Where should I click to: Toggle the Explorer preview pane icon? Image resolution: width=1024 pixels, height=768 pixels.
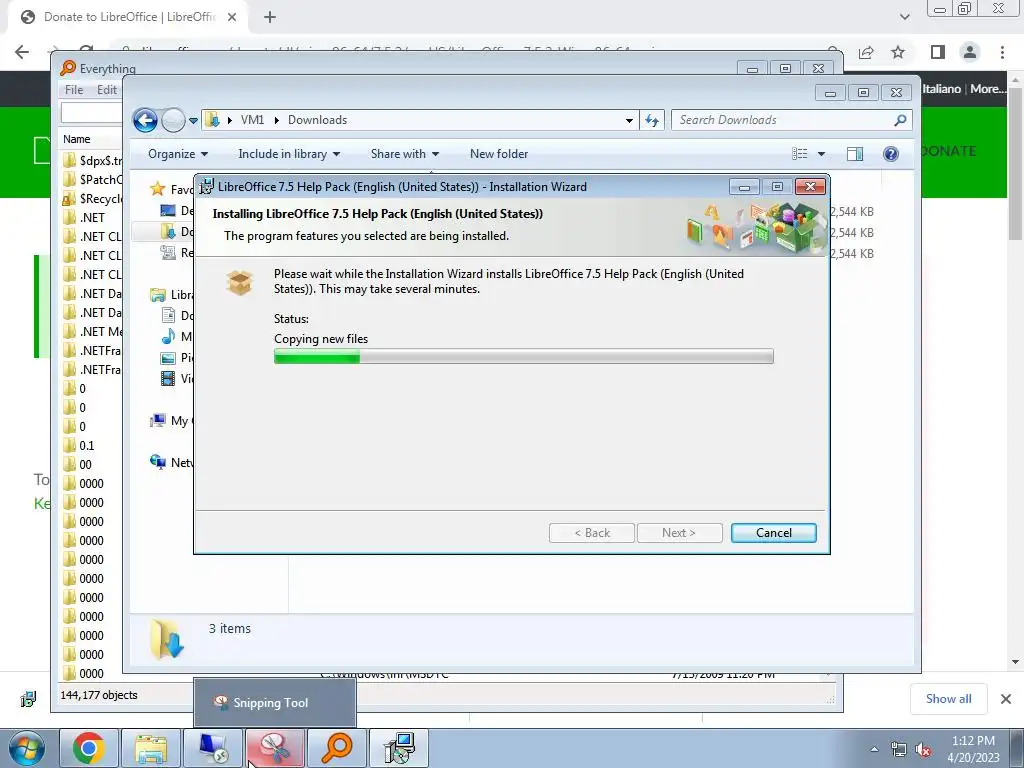[x=855, y=154]
